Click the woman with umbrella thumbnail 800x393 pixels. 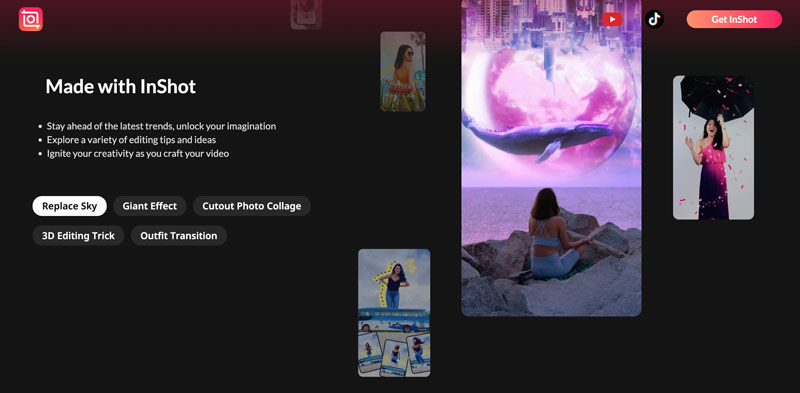coord(713,148)
